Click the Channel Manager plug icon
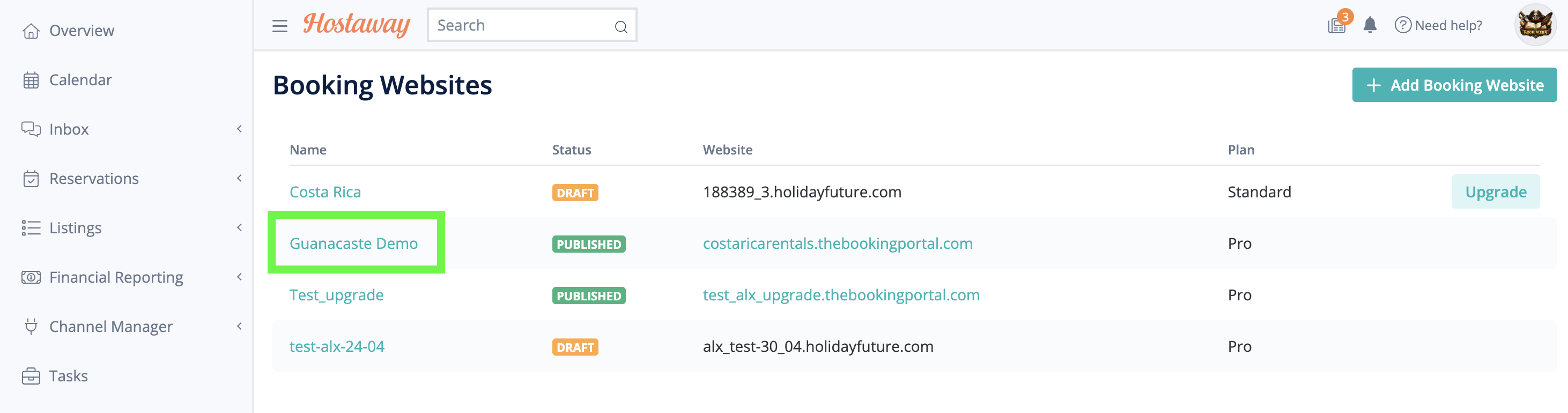1568x413 pixels. point(31,327)
